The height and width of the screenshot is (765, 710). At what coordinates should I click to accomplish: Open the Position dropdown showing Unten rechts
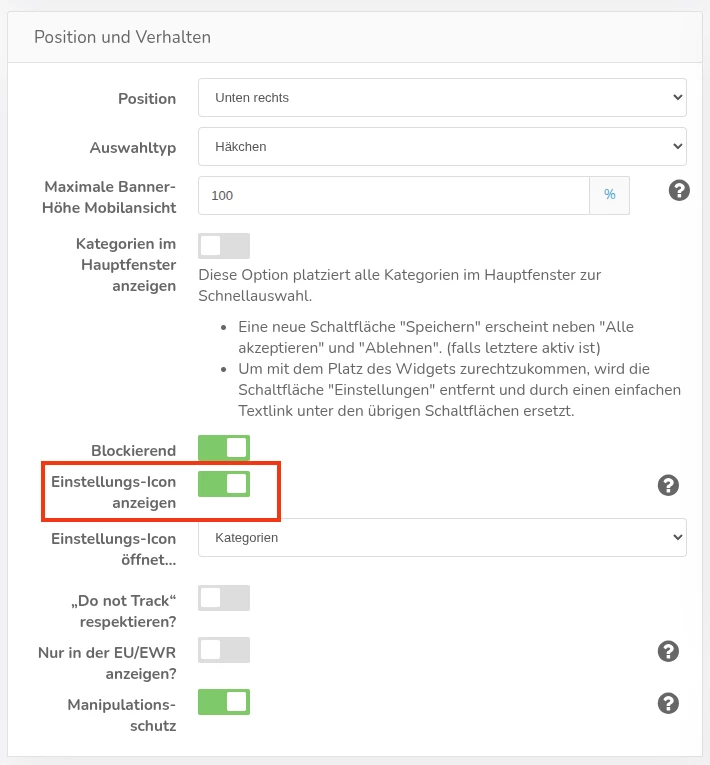(442, 98)
